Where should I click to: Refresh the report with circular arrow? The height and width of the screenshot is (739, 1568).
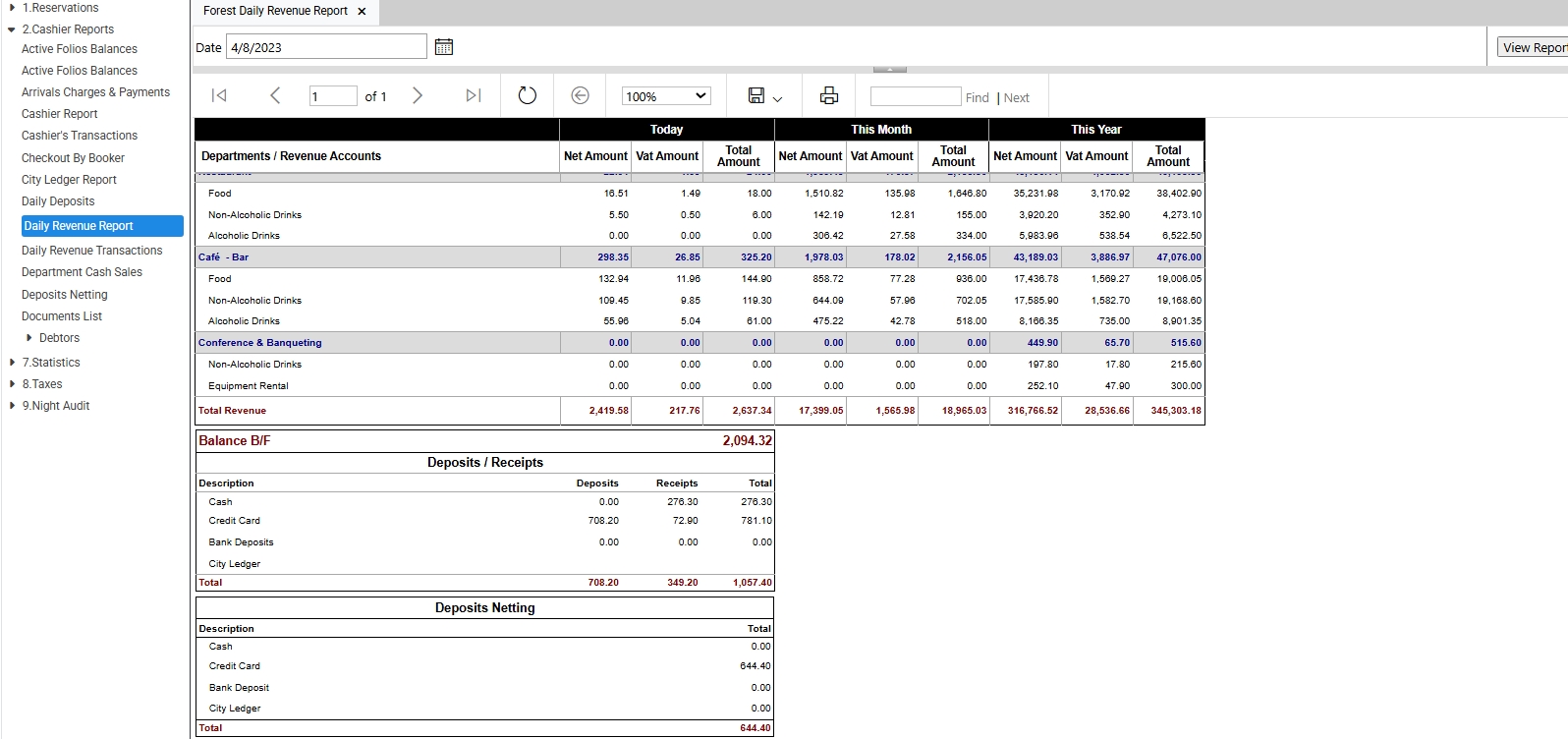point(528,95)
